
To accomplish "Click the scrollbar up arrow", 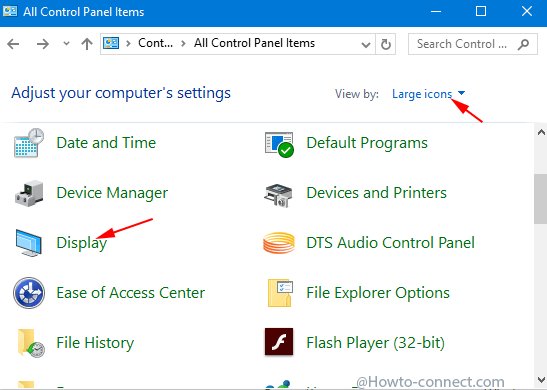I will 541,132.
